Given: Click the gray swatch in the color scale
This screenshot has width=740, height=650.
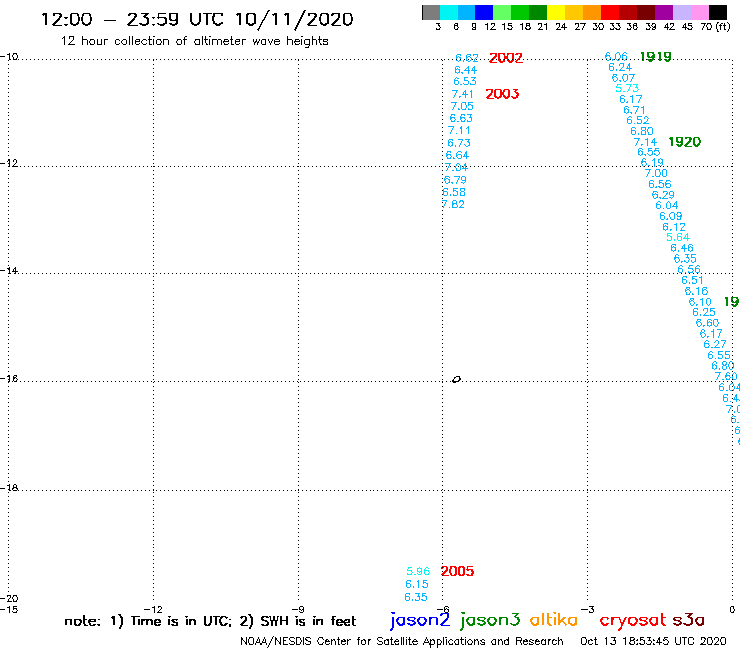Looking at the screenshot, I should pos(431,12).
